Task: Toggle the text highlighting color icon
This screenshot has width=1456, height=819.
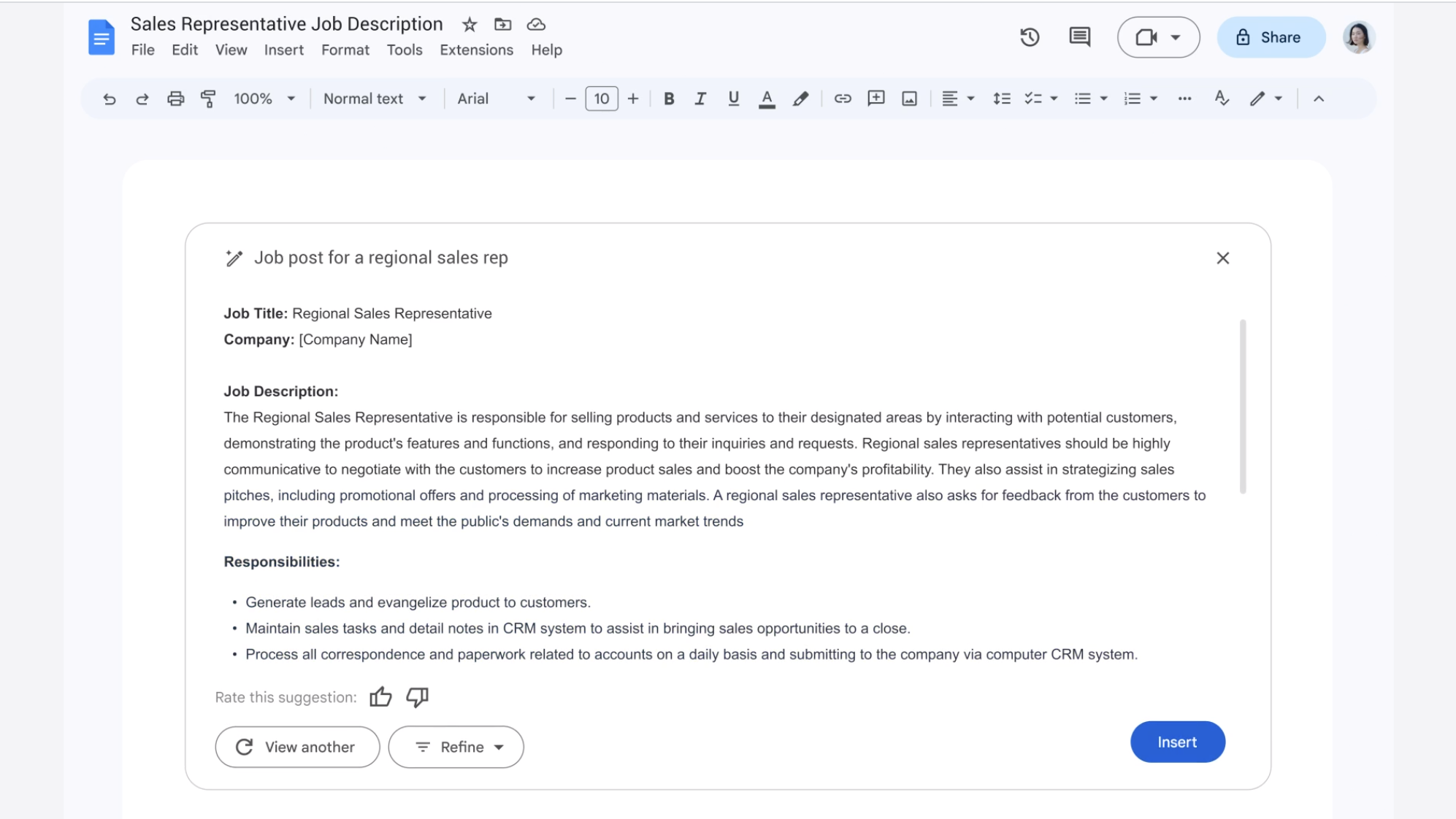Action: [799, 97]
